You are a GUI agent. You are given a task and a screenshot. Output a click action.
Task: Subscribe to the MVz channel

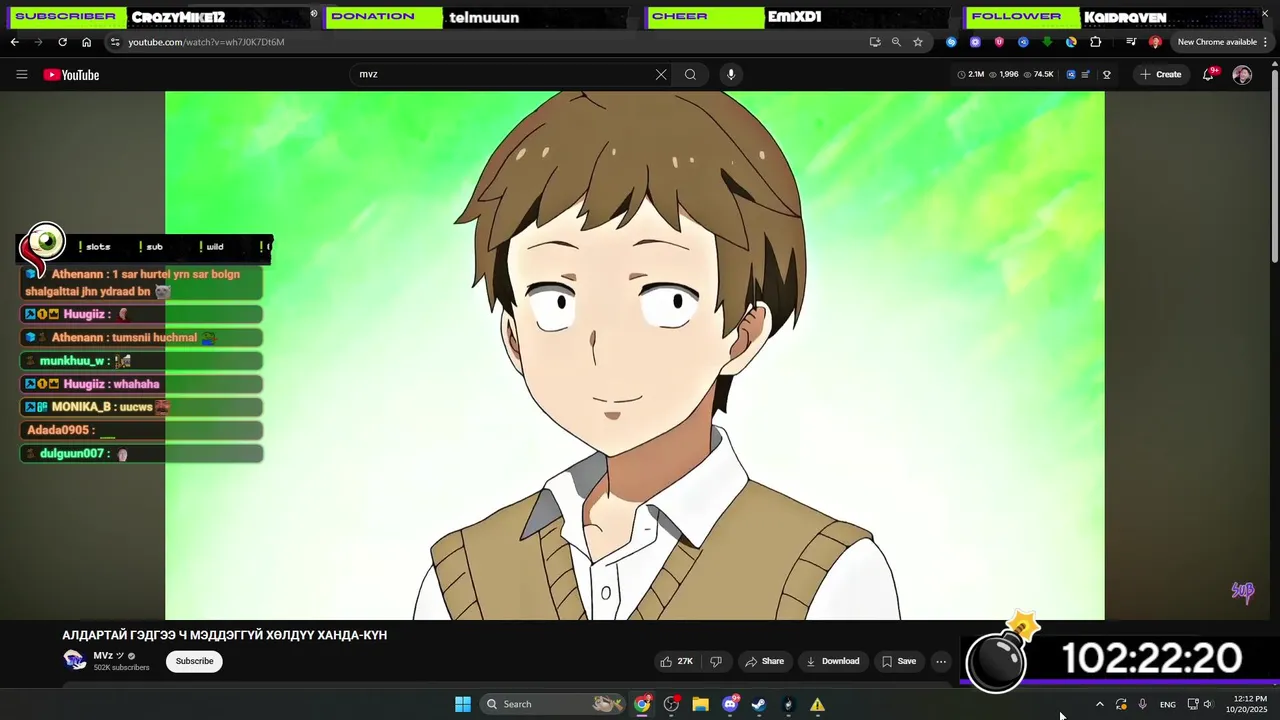point(194,661)
